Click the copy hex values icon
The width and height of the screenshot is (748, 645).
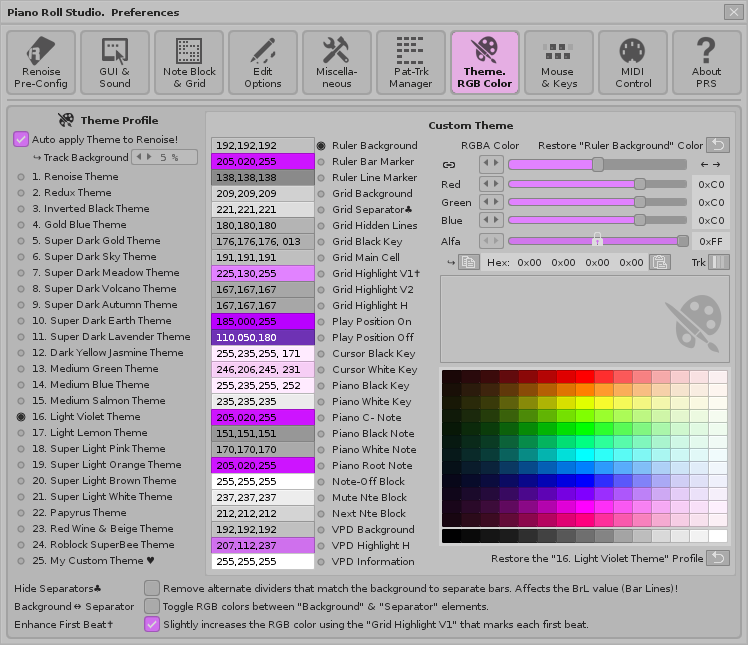[468, 262]
